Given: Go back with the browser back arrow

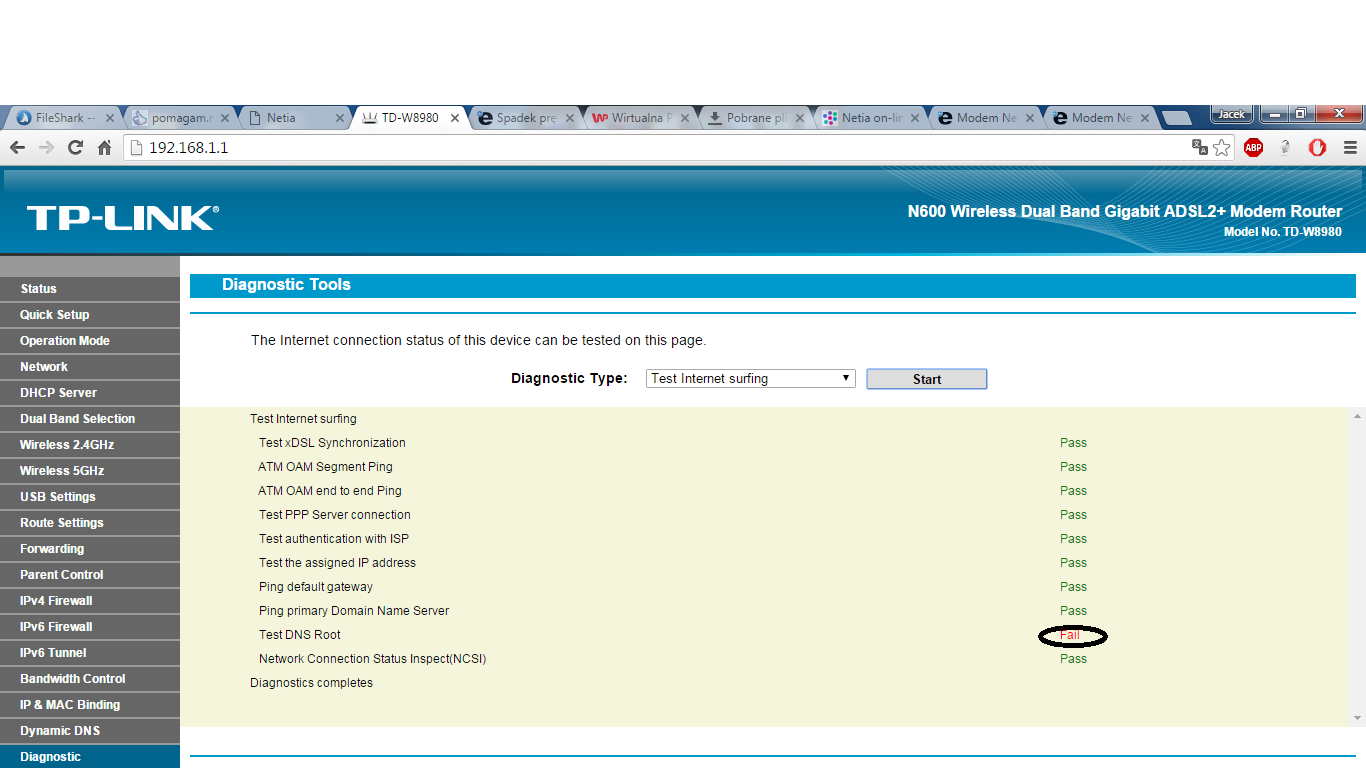Looking at the screenshot, I should point(17,148).
